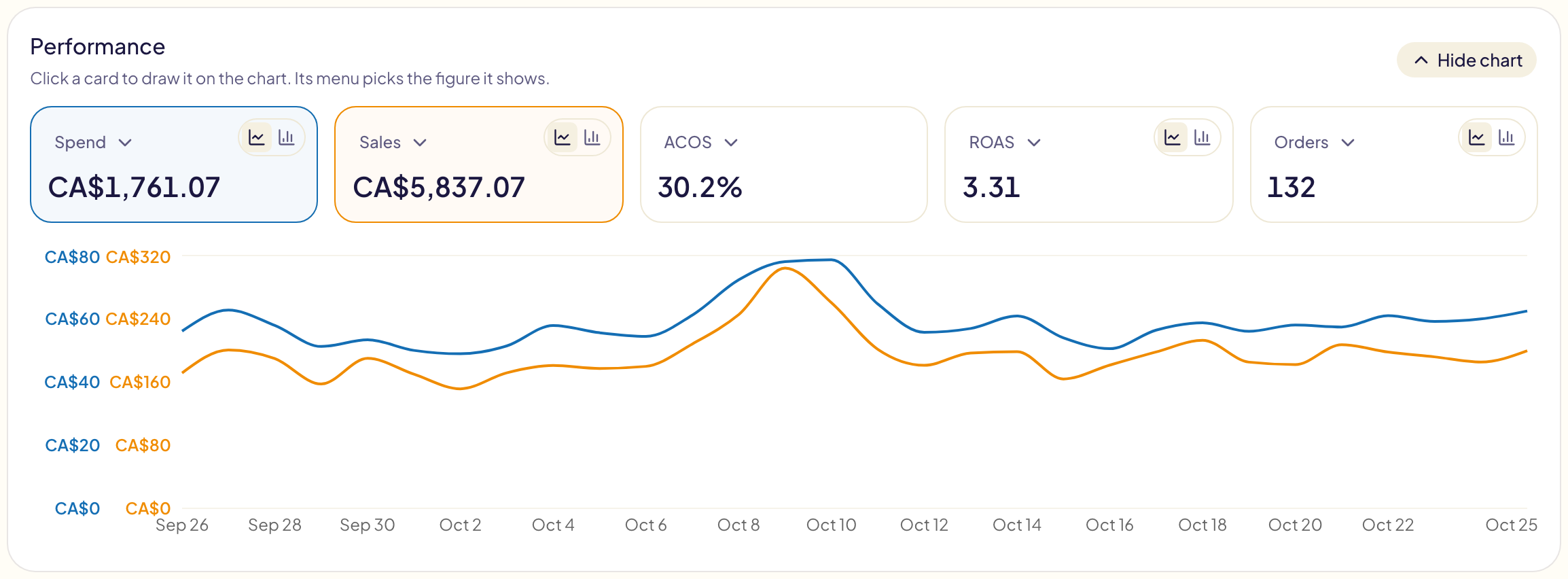Pick line chart icon on Orders card
The width and height of the screenshot is (1568, 579).
click(1477, 138)
